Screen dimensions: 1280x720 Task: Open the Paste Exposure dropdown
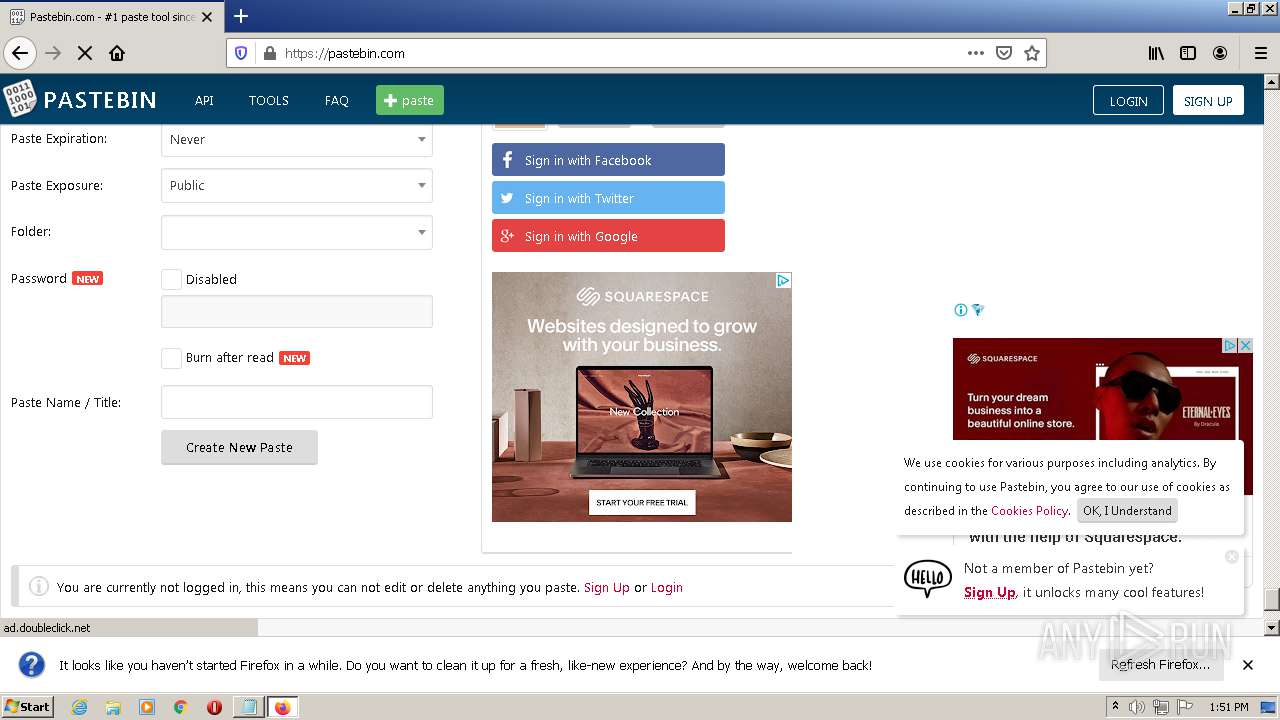pyautogui.click(x=297, y=185)
